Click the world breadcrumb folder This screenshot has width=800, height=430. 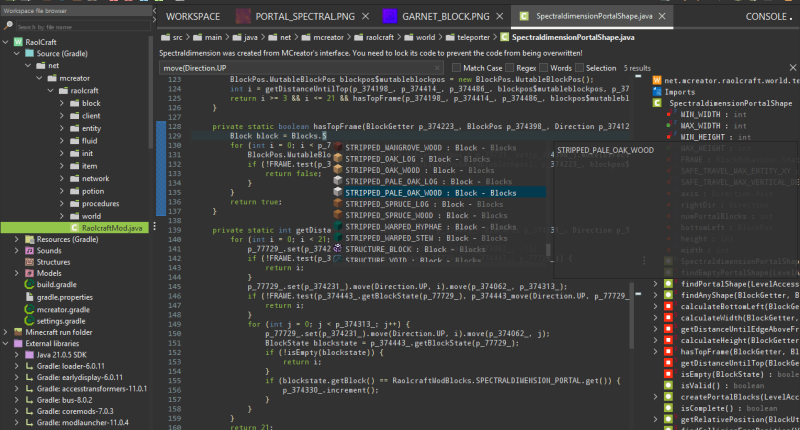pyautogui.click(x=420, y=37)
